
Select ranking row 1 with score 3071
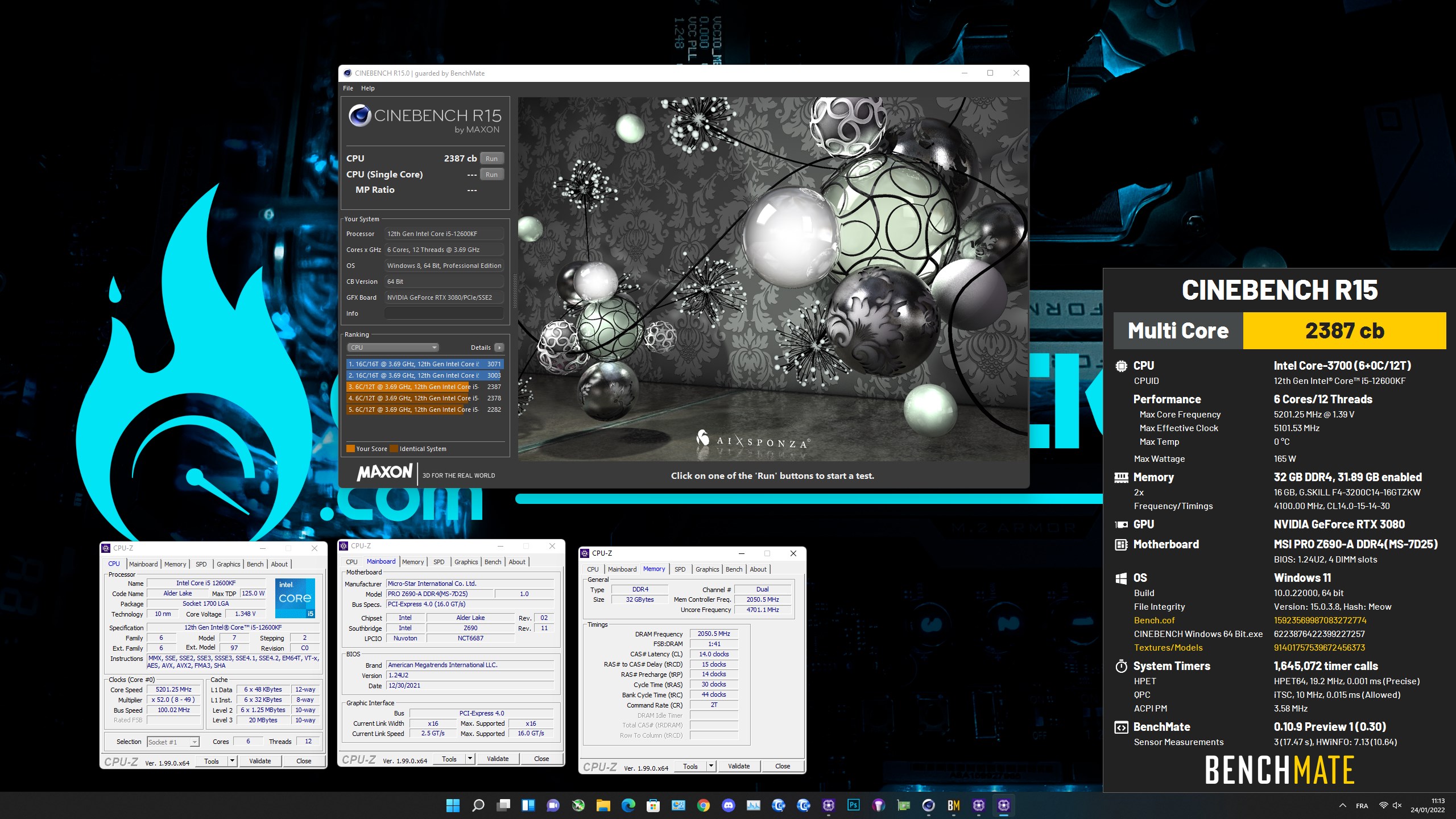(425, 364)
